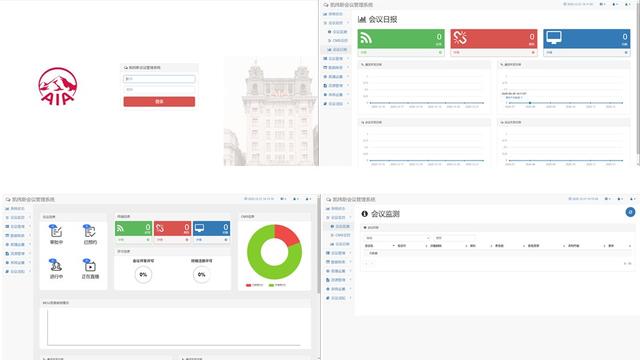Open the filter dropdown on the 会议监测 page

pyautogui.click(x=398, y=238)
